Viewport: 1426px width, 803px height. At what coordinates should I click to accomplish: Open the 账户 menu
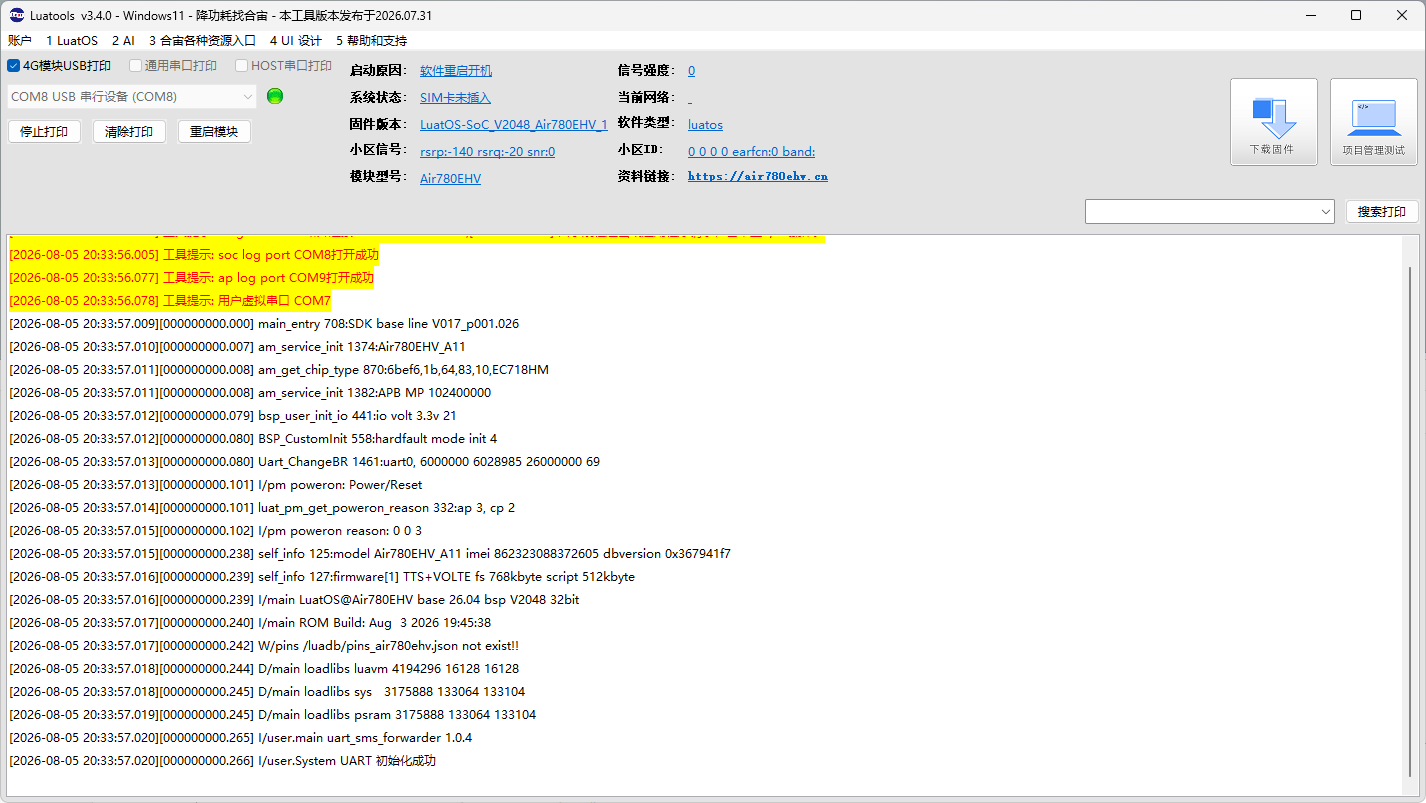[x=20, y=41]
